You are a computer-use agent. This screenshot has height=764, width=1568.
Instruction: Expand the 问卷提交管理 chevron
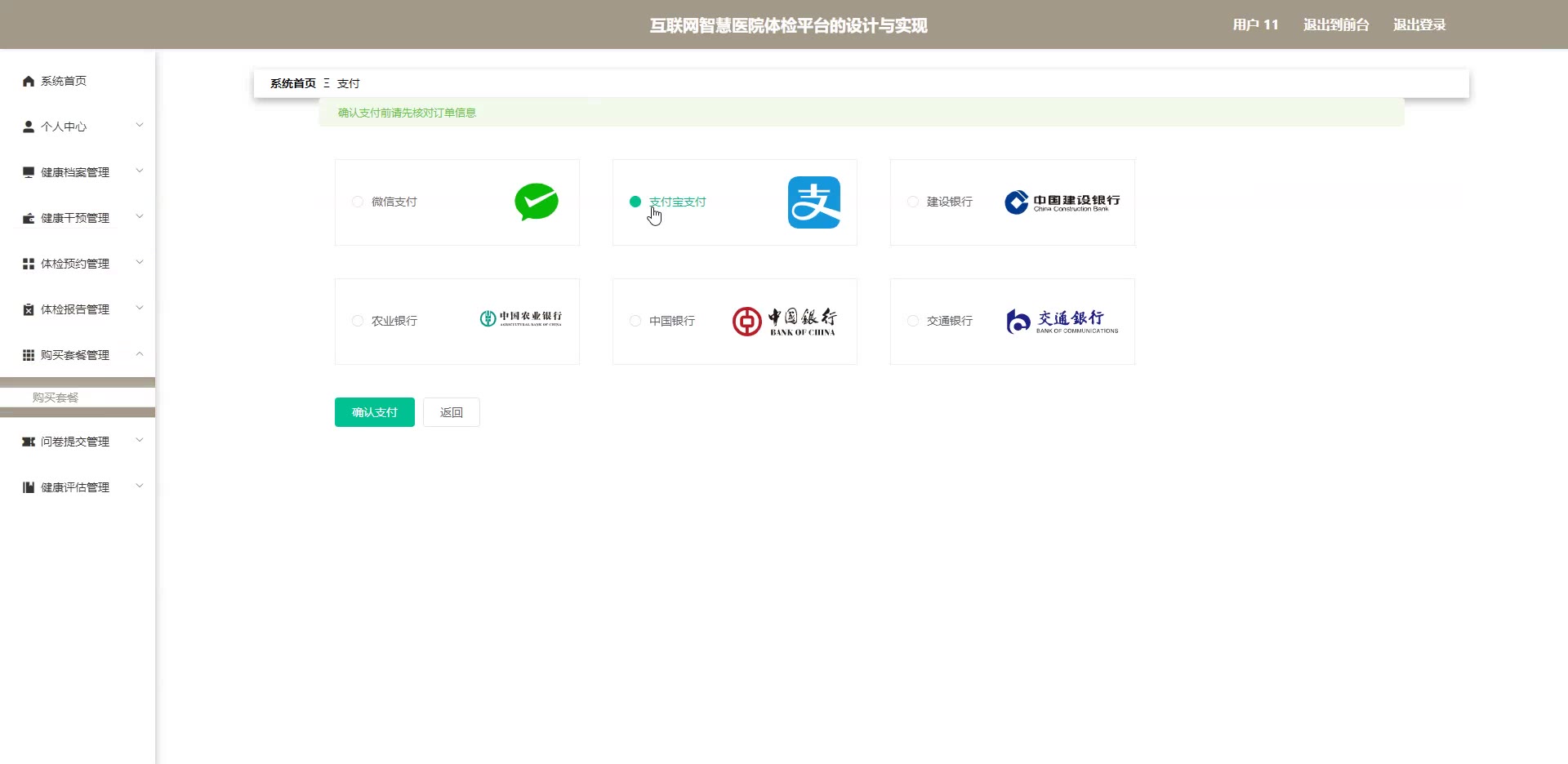[x=140, y=440]
